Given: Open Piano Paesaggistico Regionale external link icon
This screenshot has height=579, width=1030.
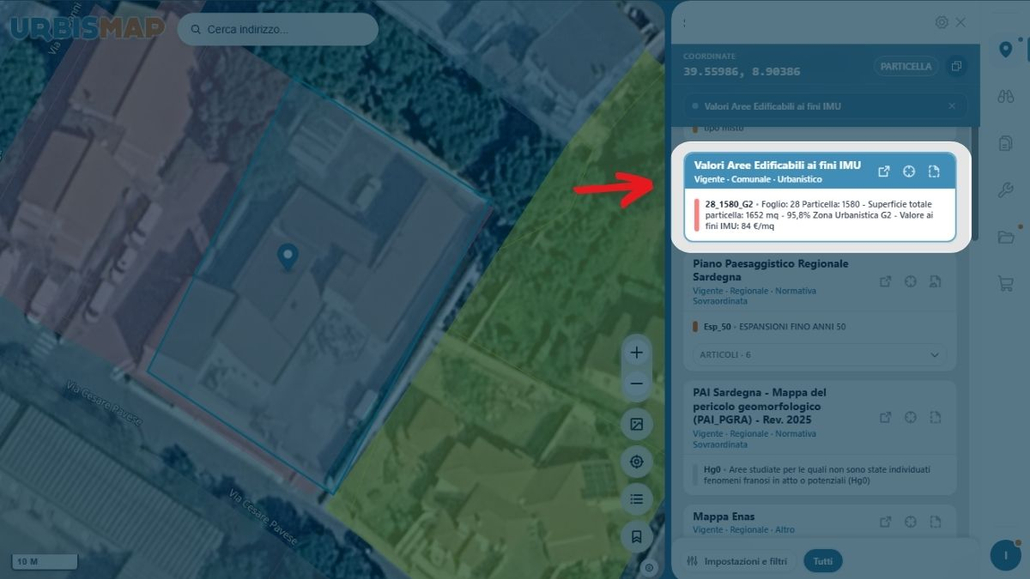Looking at the screenshot, I should click(x=885, y=282).
